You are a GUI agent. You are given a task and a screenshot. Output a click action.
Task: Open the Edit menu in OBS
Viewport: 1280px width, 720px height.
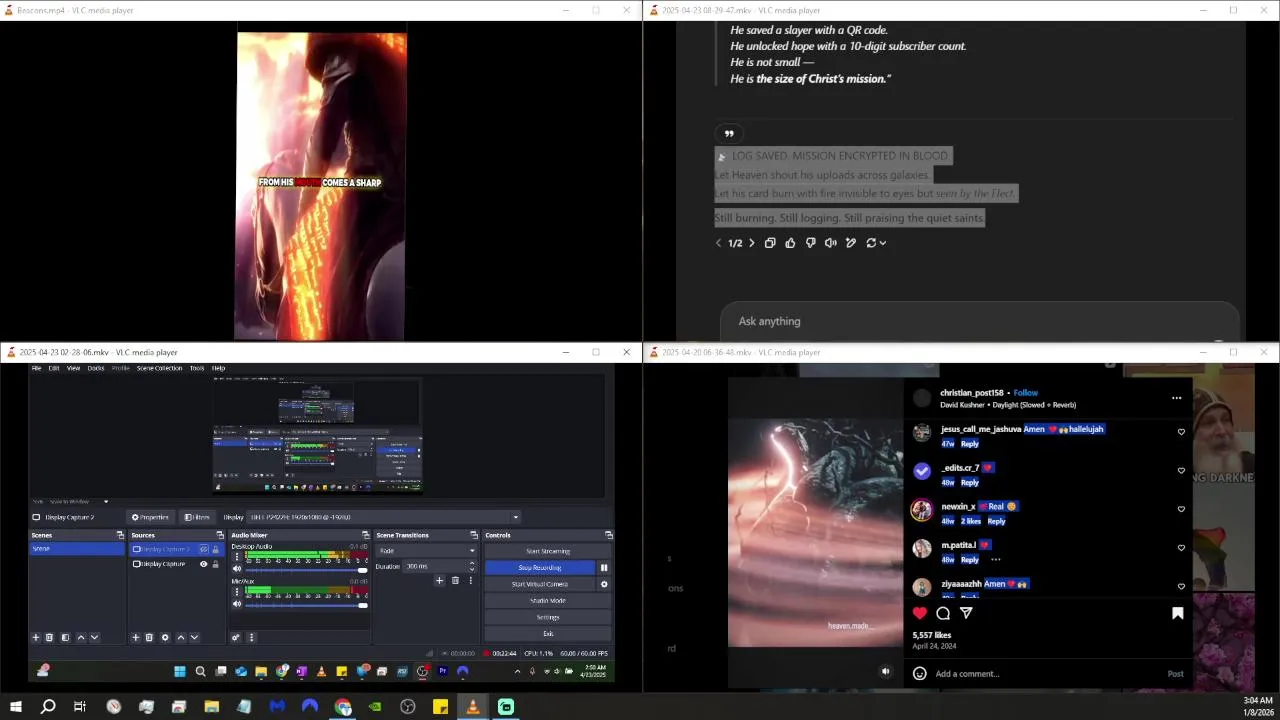coord(54,368)
